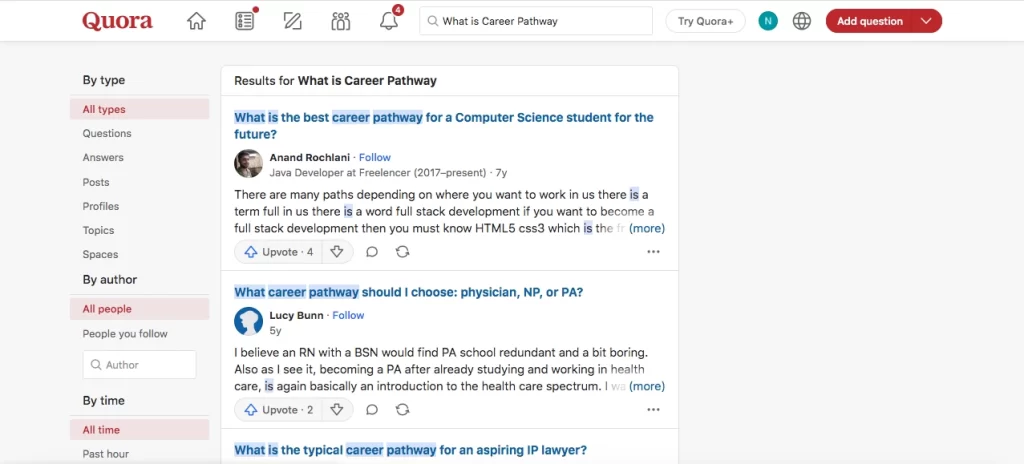
Task: Downvote Anand Rochlani's answer
Action: pyautogui.click(x=337, y=252)
